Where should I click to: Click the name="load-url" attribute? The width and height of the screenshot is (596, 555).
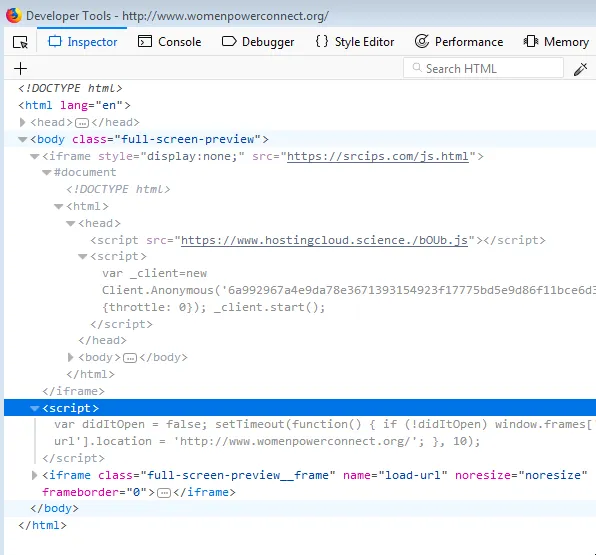pos(395,475)
